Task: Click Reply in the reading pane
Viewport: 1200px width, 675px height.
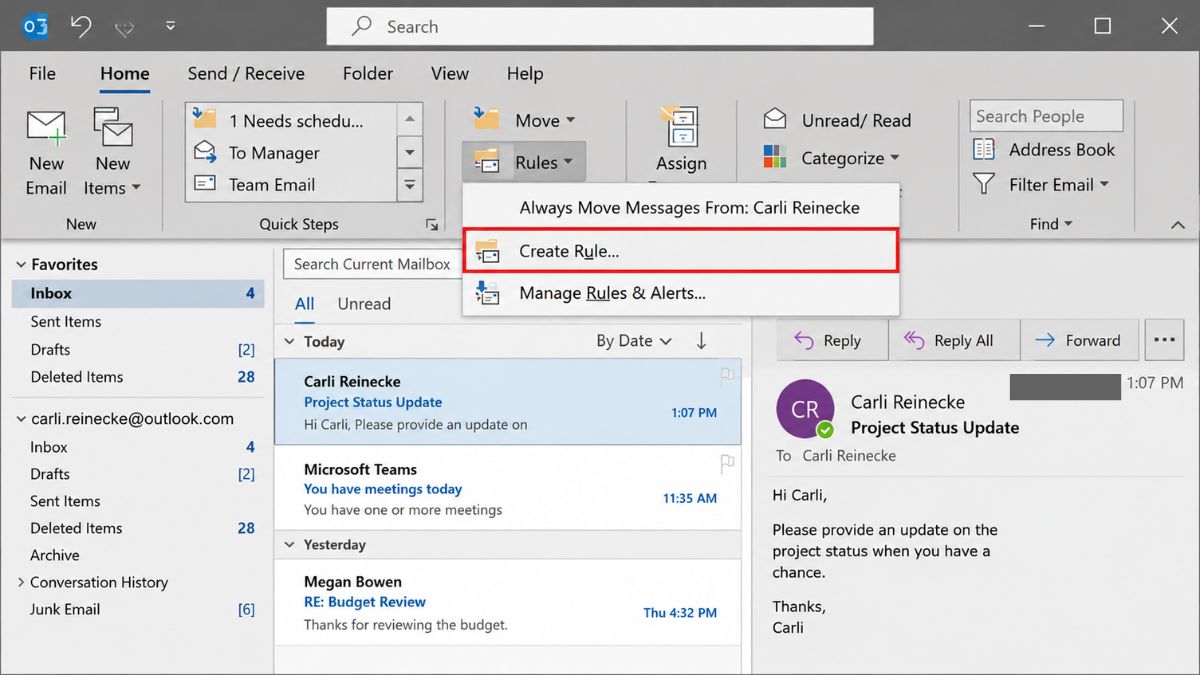Action: click(833, 340)
